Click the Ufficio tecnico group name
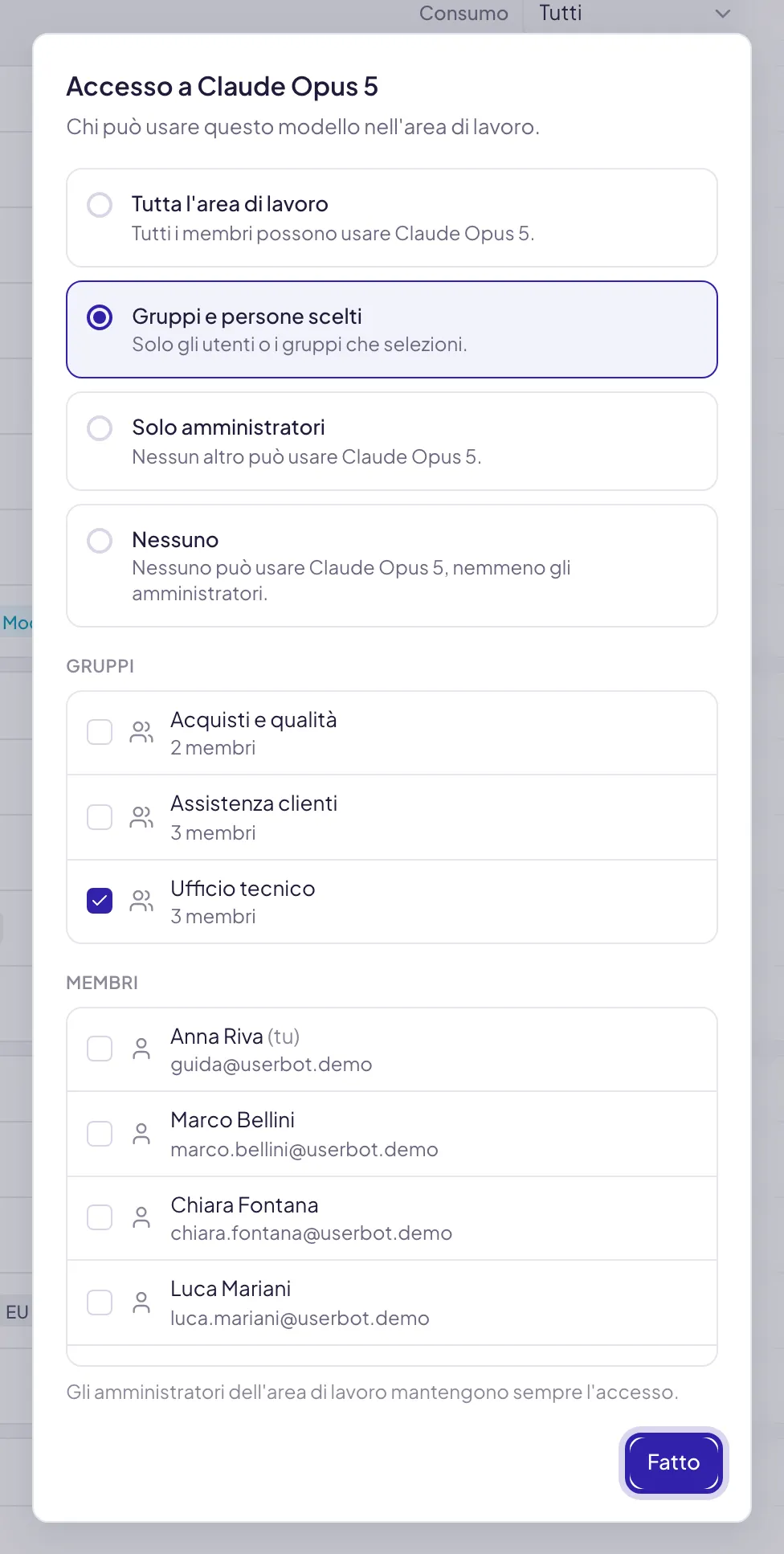The width and height of the screenshot is (784, 1554). tap(243, 889)
